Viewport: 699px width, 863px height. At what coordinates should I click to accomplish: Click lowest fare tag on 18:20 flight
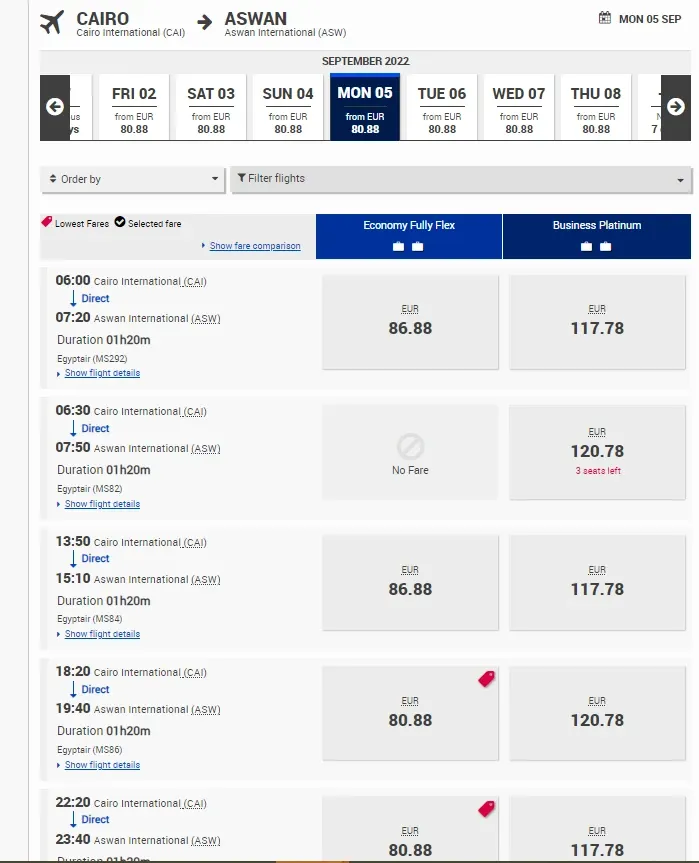(x=487, y=679)
